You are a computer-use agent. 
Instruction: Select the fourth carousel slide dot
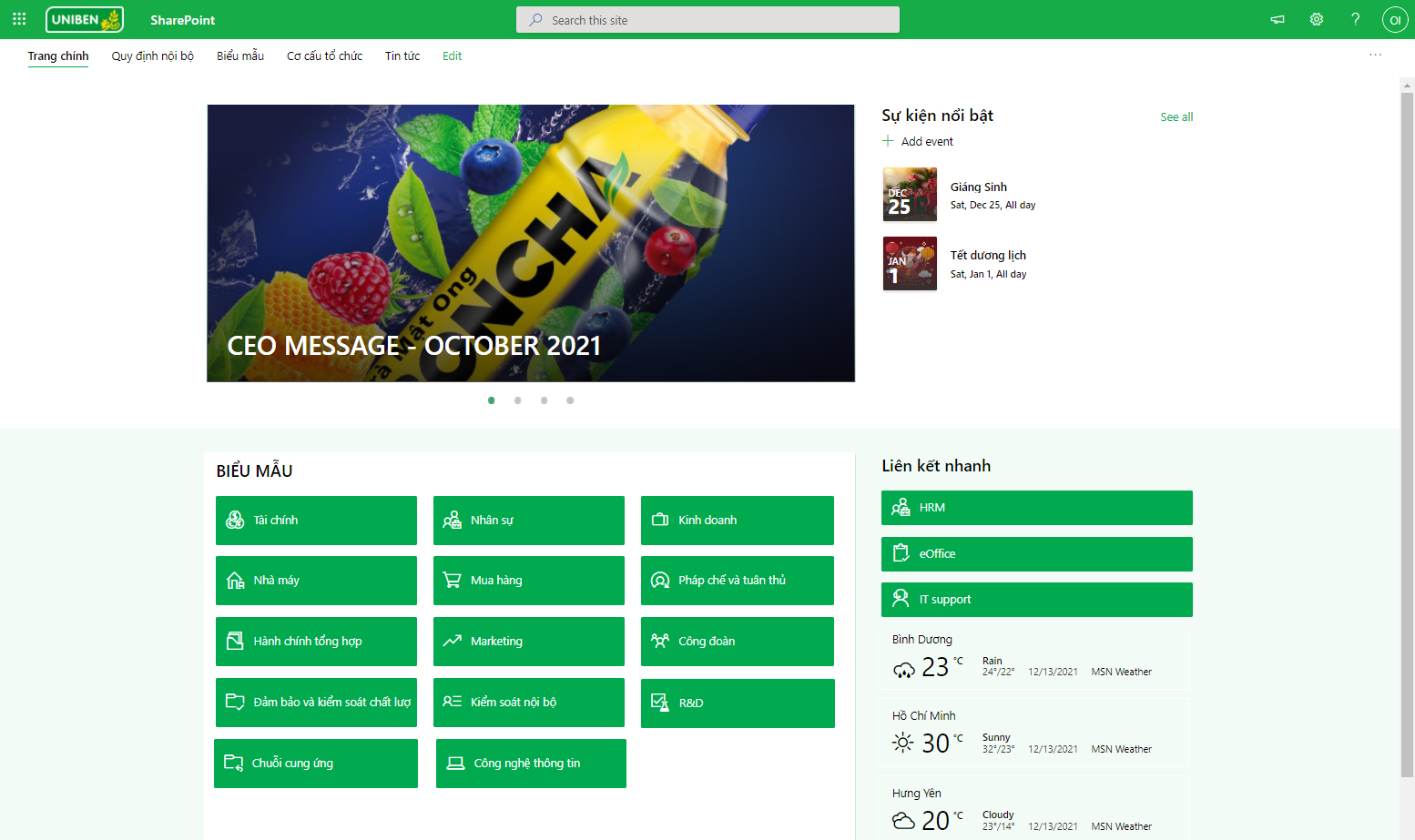[x=570, y=400]
